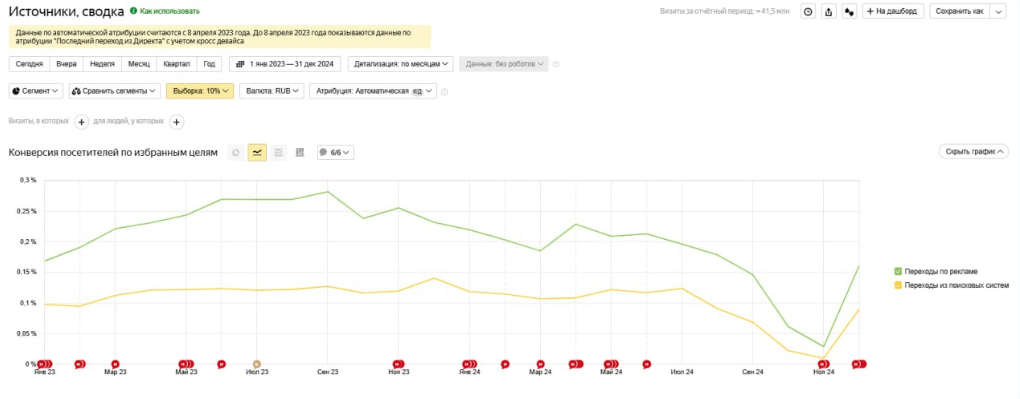Image resolution: width=1020 pixels, height=399 pixels.
Task: Select the line chart view icon
Action: click(257, 152)
